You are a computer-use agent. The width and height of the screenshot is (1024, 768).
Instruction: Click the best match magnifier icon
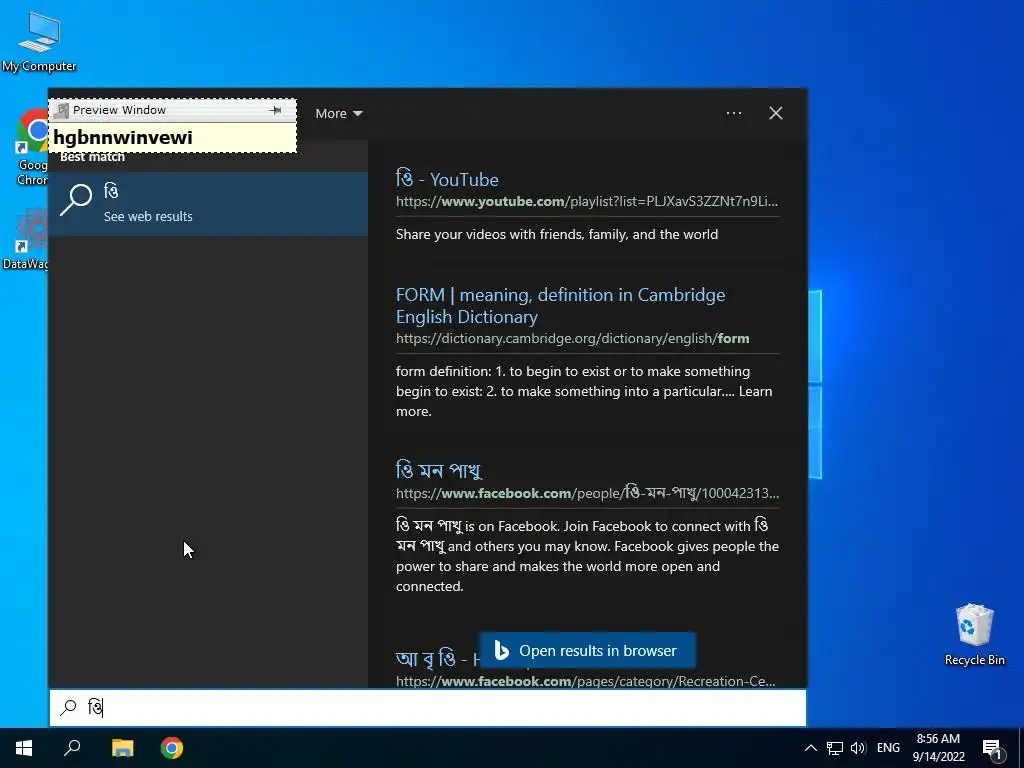click(x=76, y=199)
